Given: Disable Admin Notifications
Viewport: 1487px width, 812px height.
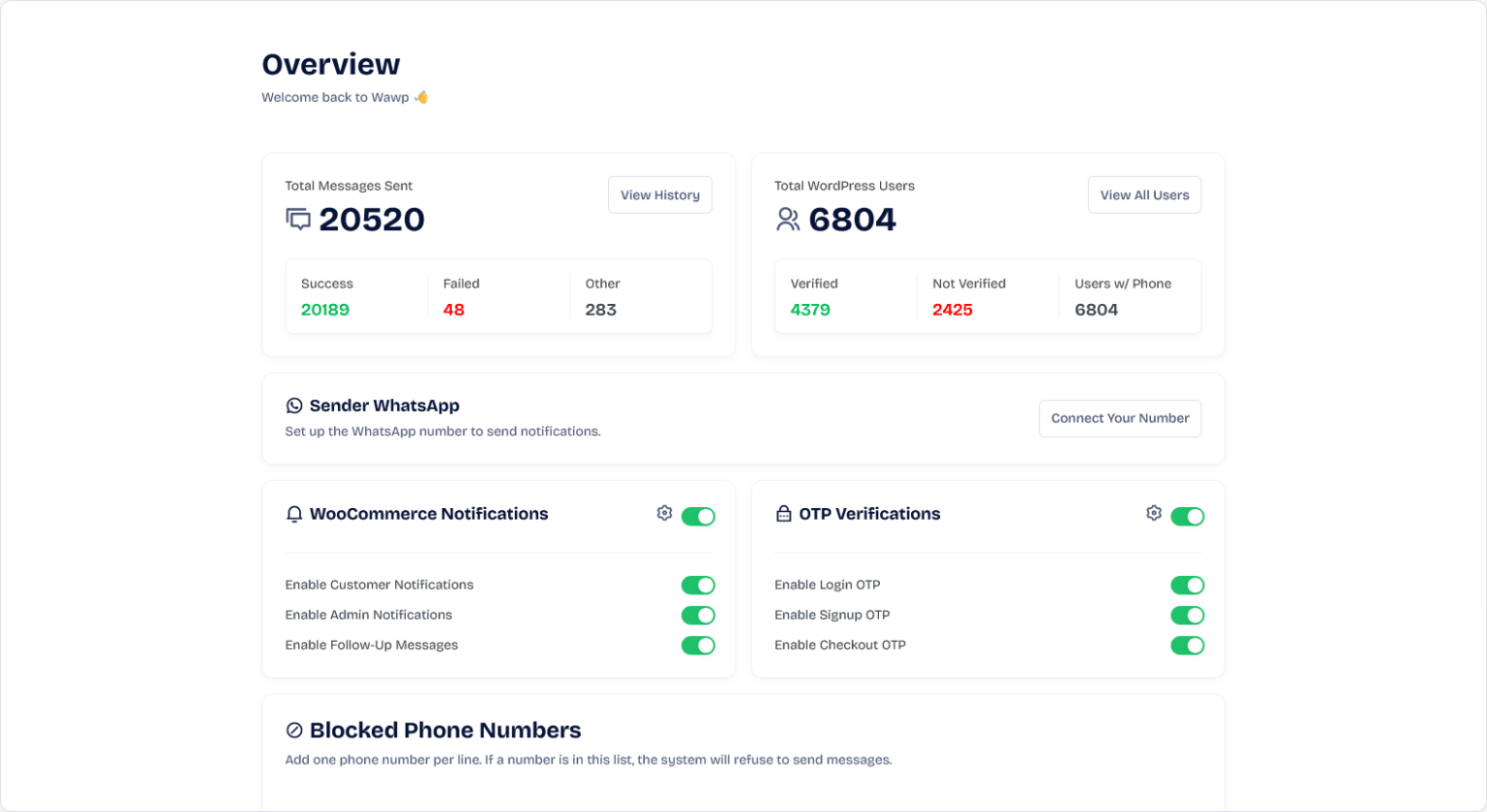Looking at the screenshot, I should point(699,615).
